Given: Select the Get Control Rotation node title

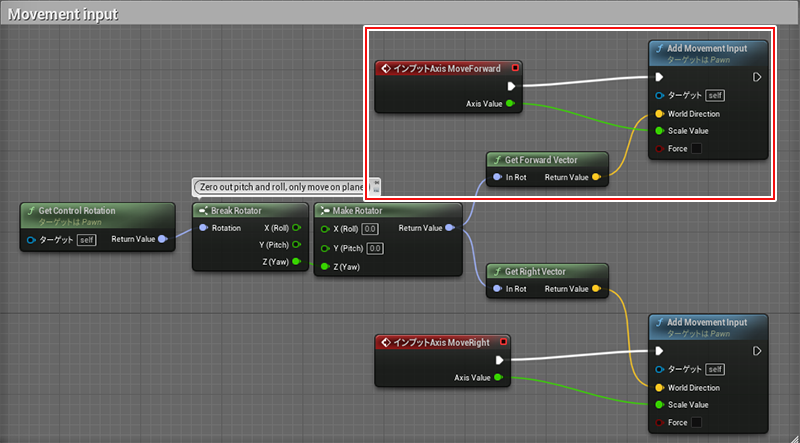Looking at the screenshot, I should point(80,210).
